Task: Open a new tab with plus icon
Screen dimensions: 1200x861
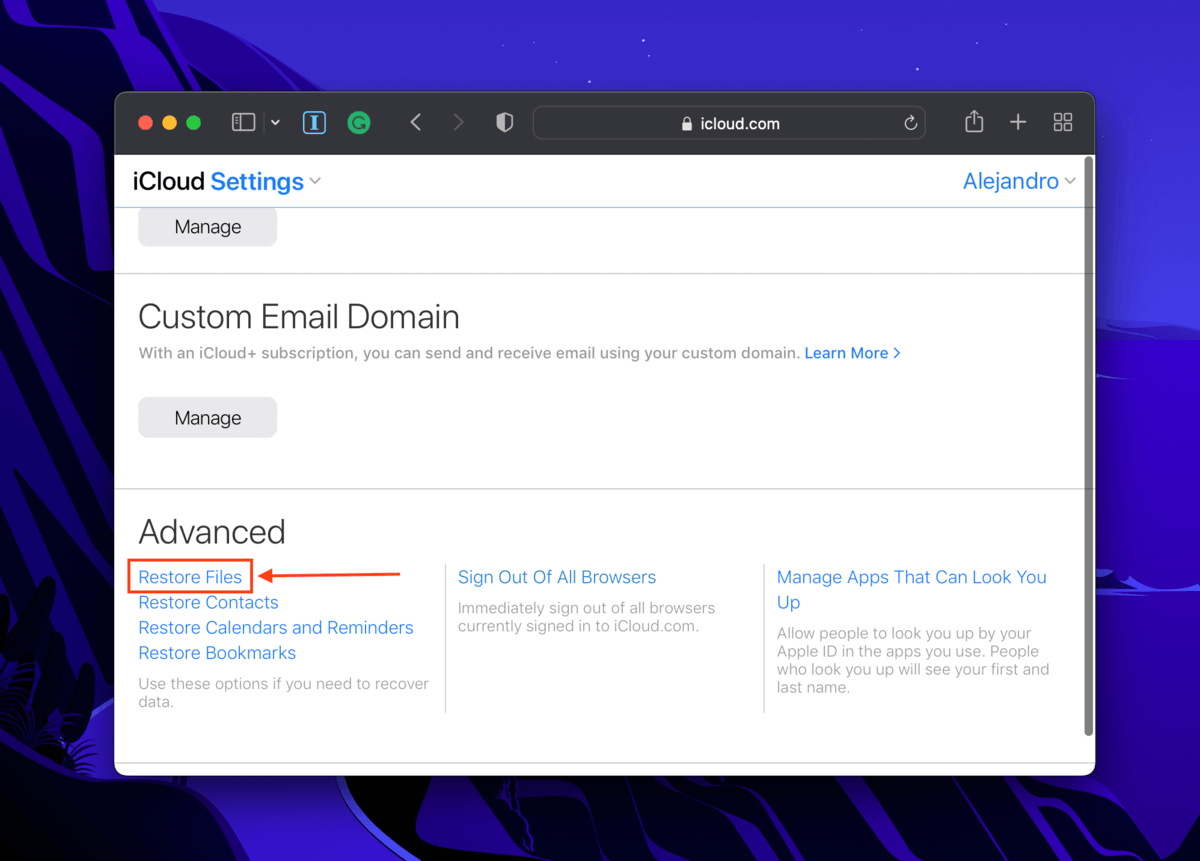Action: click(x=1018, y=122)
